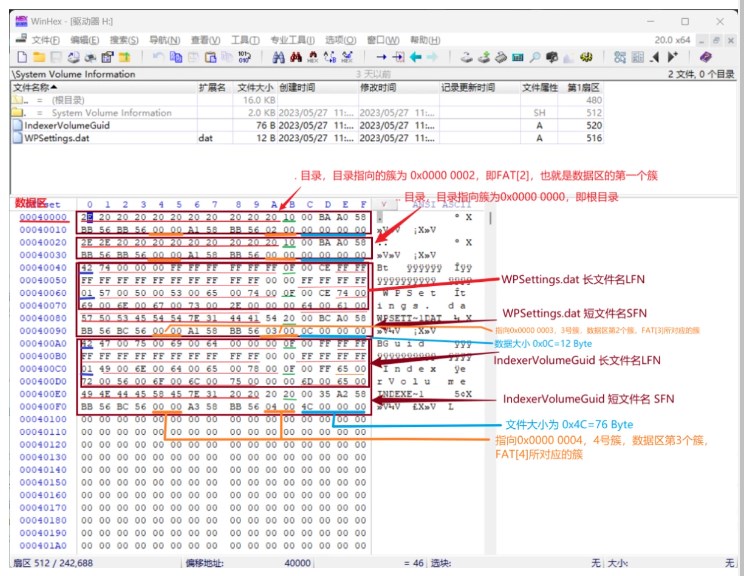Click the purple Help book icon
Screen dimensions: 744x576
pos(706,57)
